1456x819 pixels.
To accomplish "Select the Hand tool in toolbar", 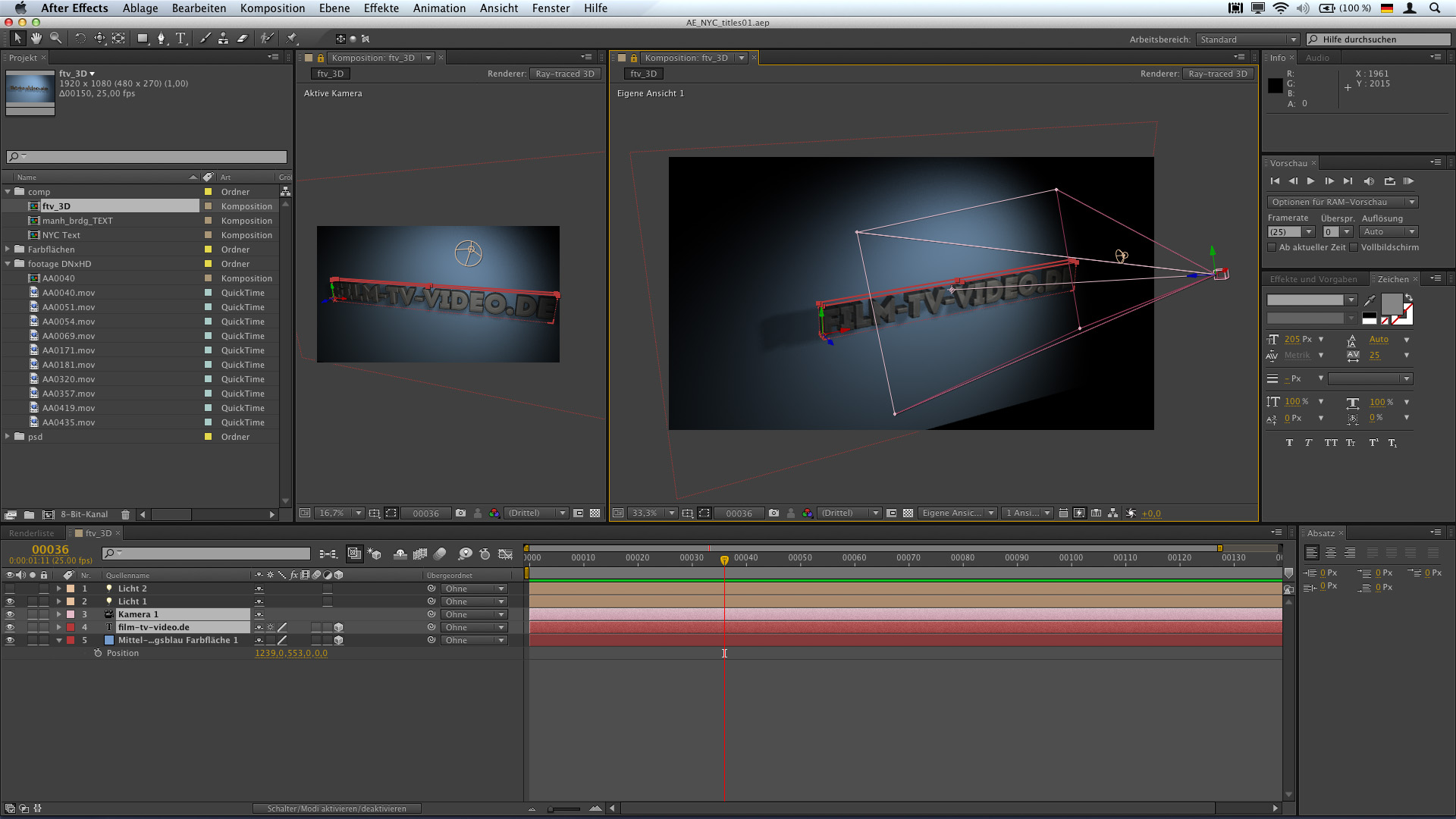I will (36, 38).
